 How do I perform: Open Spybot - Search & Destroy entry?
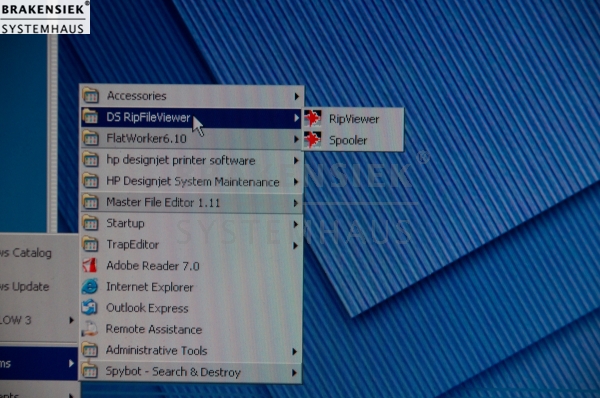pyautogui.click(x=191, y=372)
